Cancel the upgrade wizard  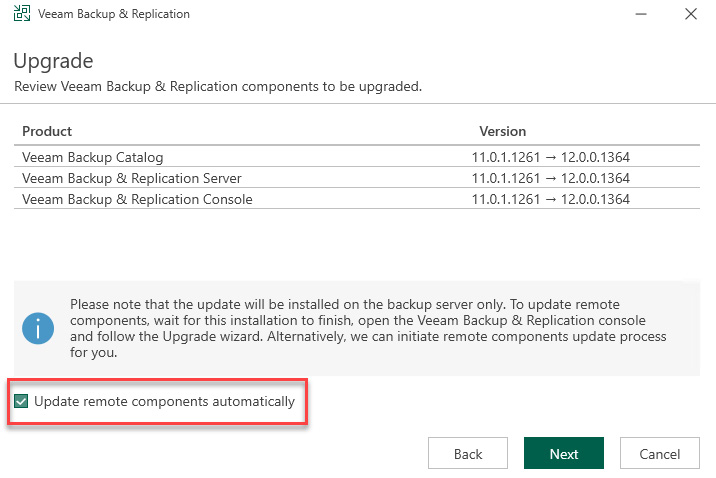pyautogui.click(x=659, y=453)
